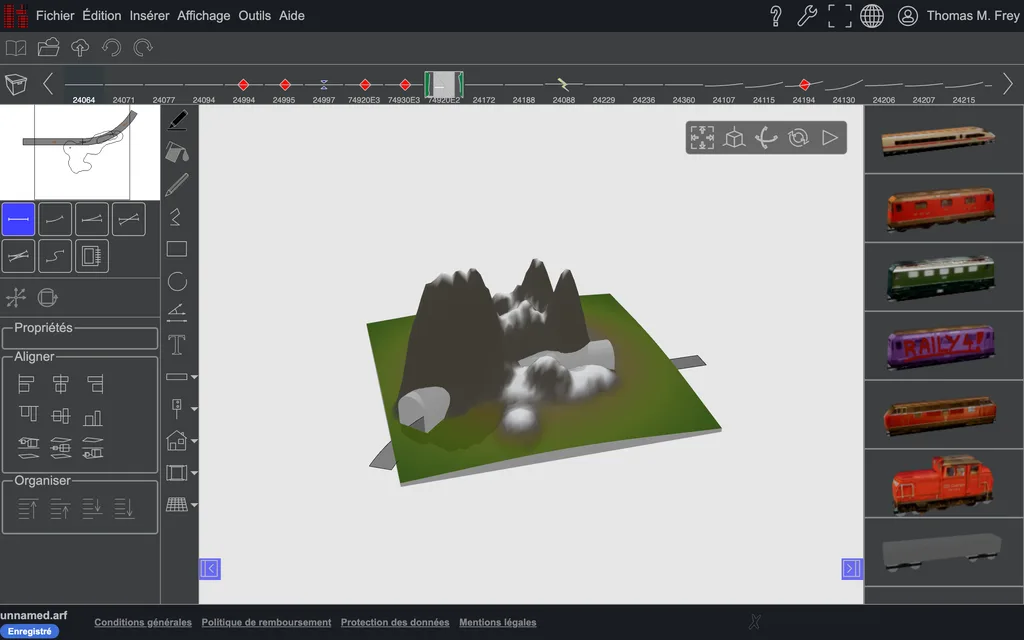Click the zoom-to-fit view icon
Viewport: 1024px width, 640px height.
(x=702, y=138)
